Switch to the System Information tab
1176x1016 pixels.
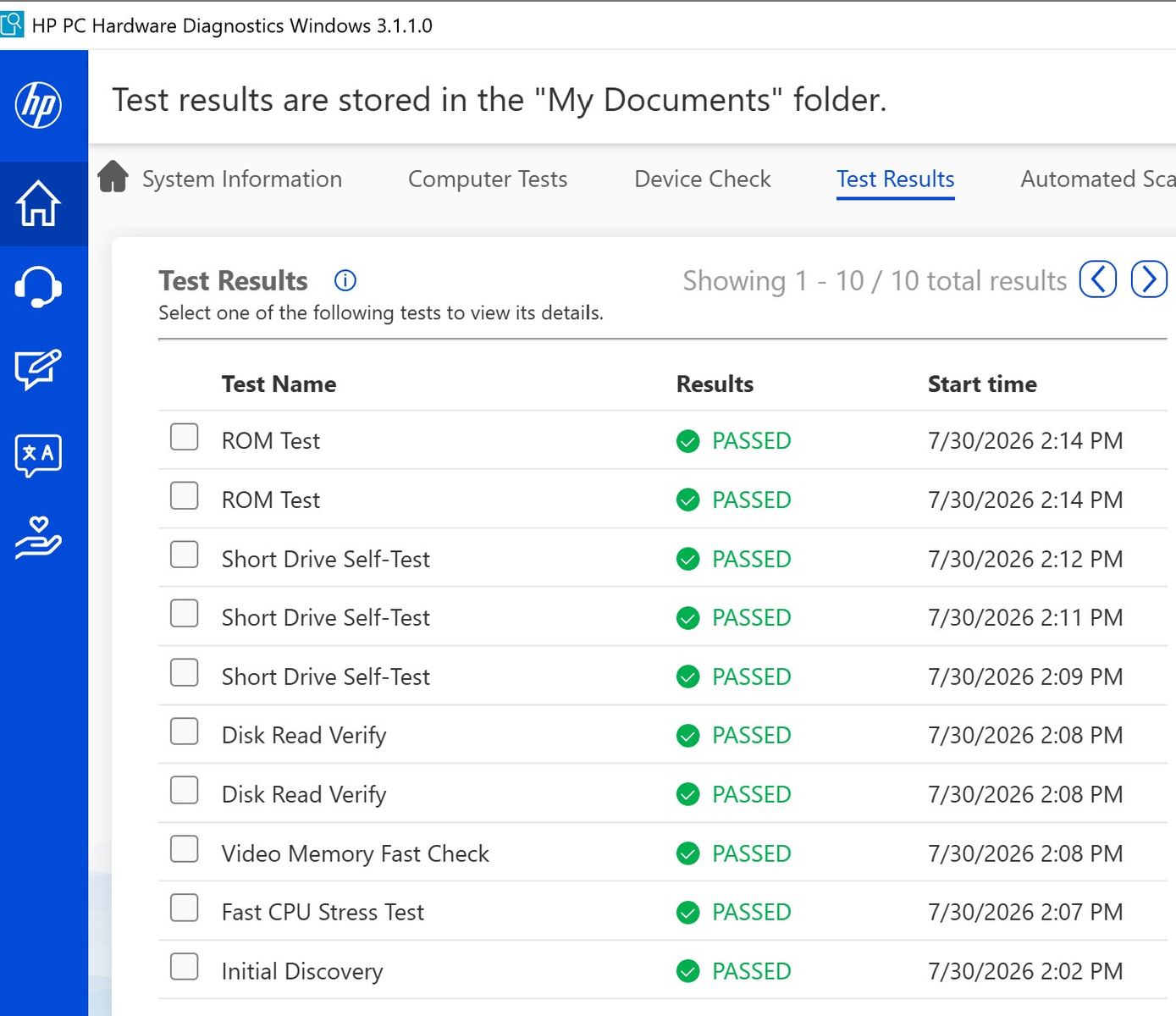(x=242, y=179)
